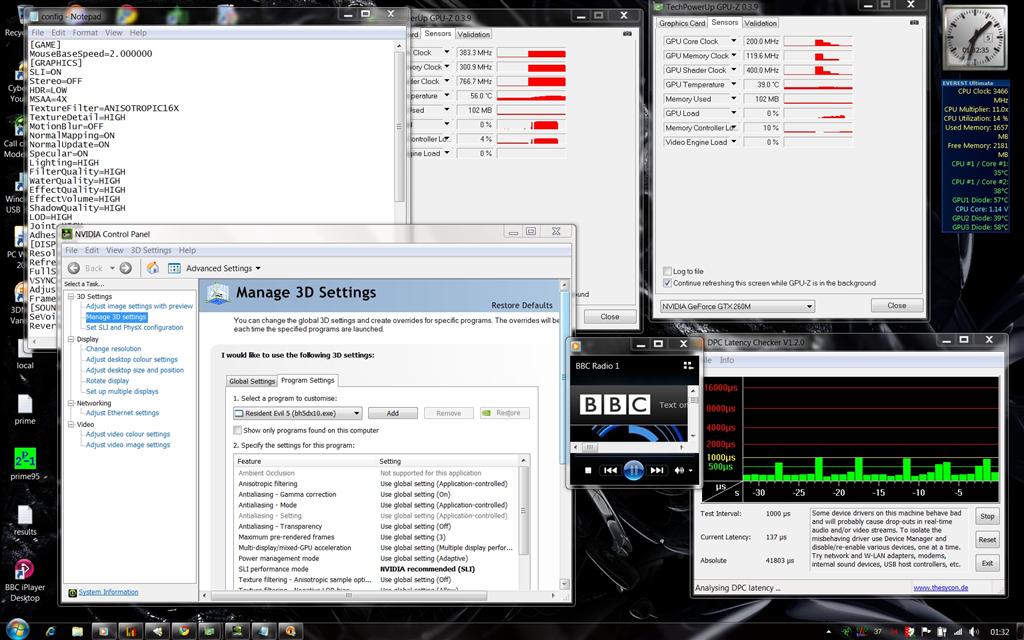Select the prime text file on desktop
The image size is (1024, 640).
click(x=25, y=409)
